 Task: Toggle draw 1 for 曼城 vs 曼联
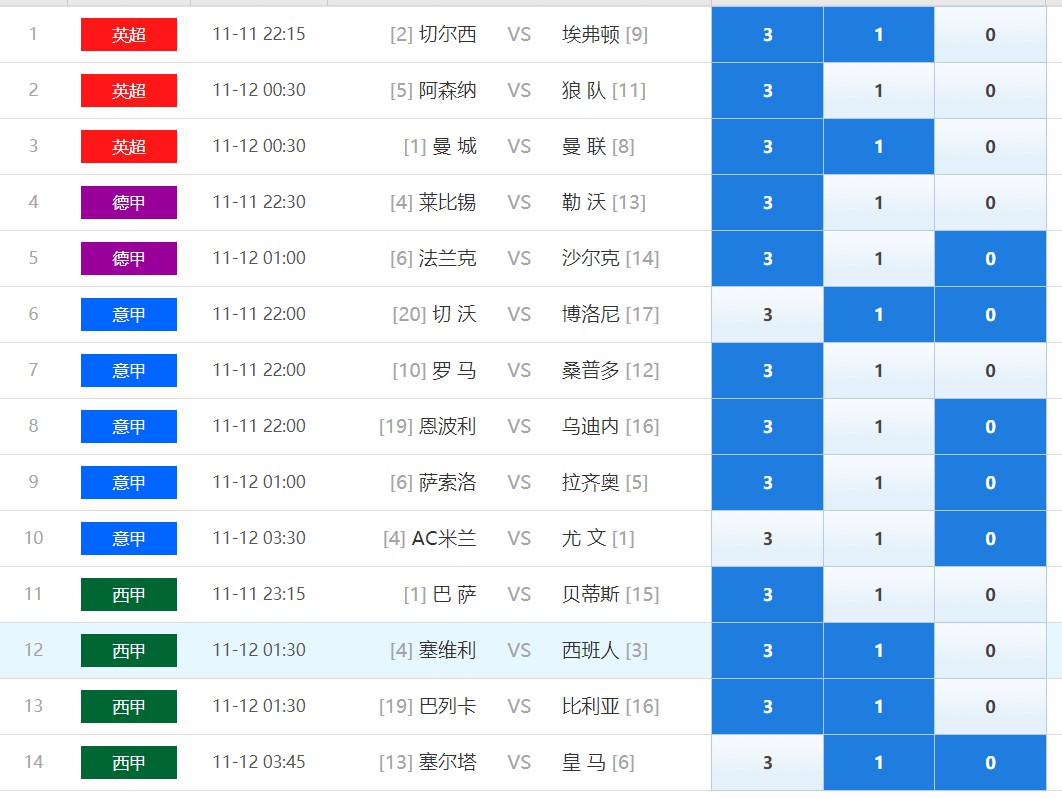878,146
